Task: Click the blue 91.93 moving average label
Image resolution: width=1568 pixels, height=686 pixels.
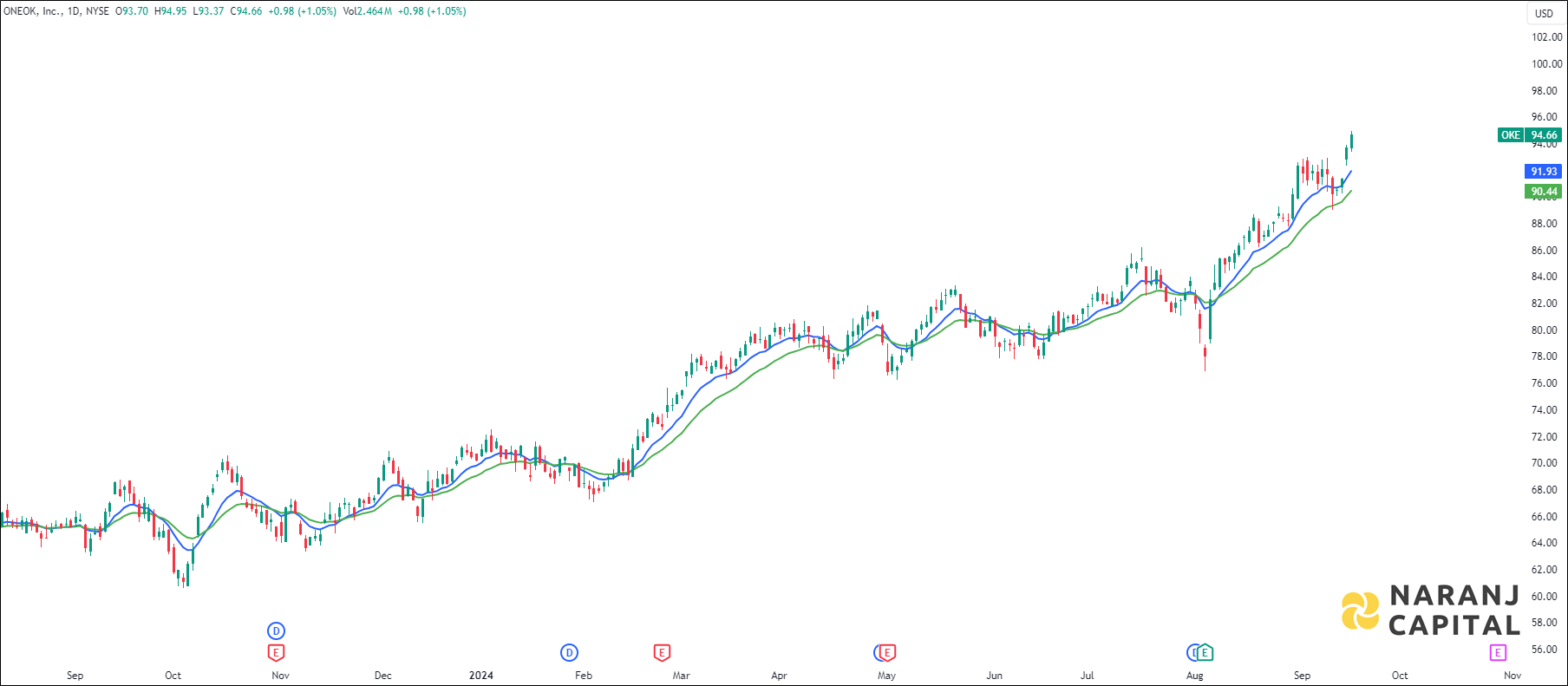Action: pos(1543,172)
